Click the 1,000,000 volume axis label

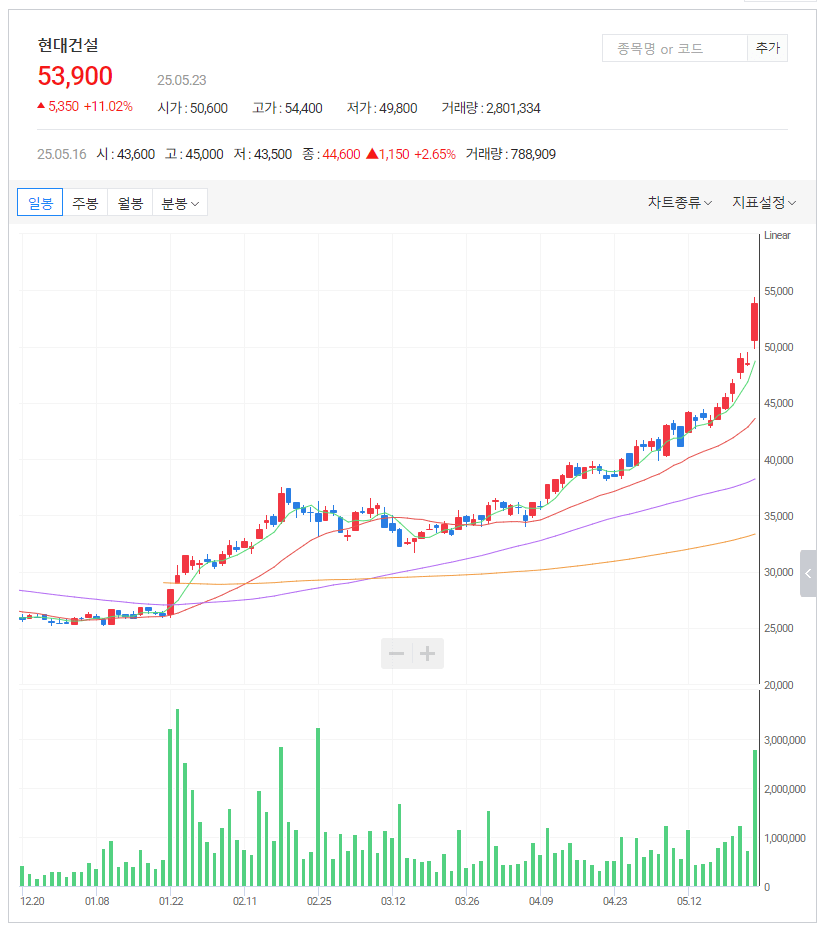(784, 838)
